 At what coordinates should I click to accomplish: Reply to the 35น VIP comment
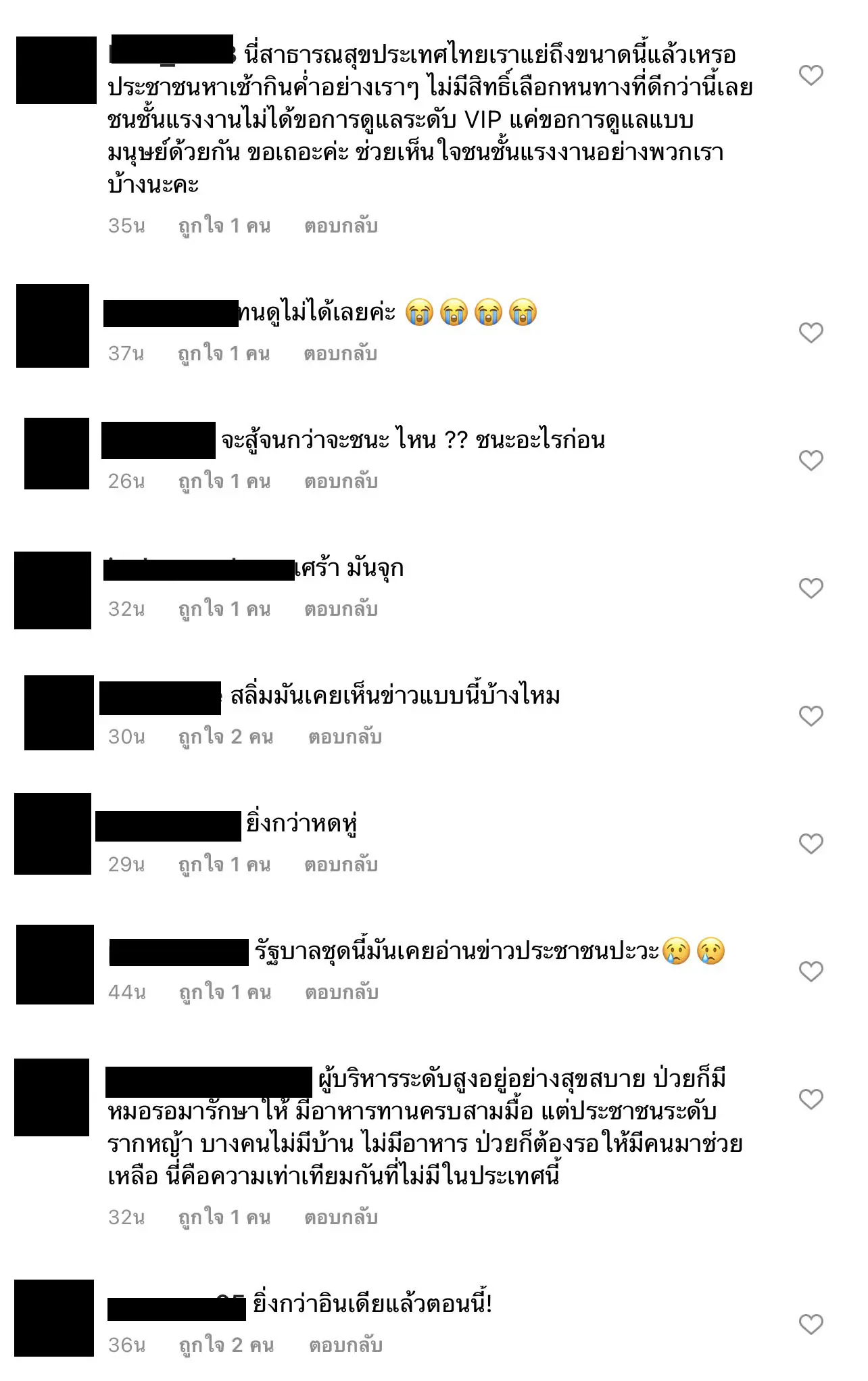(341, 226)
